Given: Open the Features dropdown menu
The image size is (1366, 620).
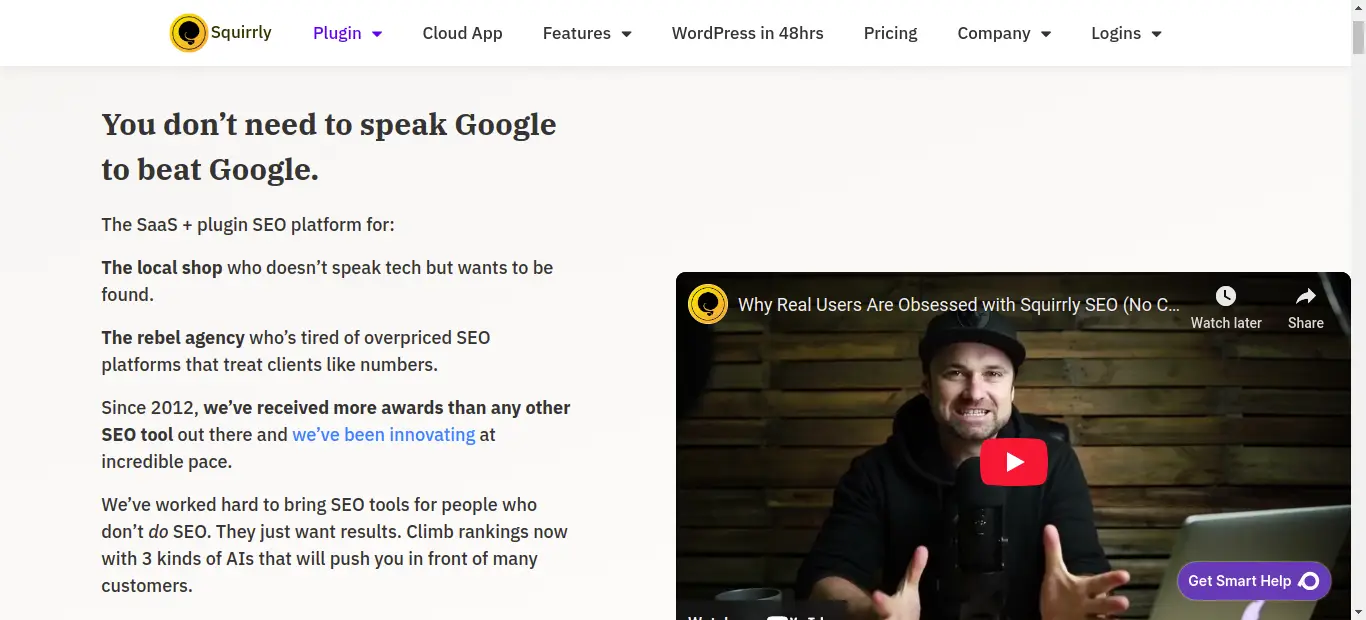Looking at the screenshot, I should coord(586,33).
